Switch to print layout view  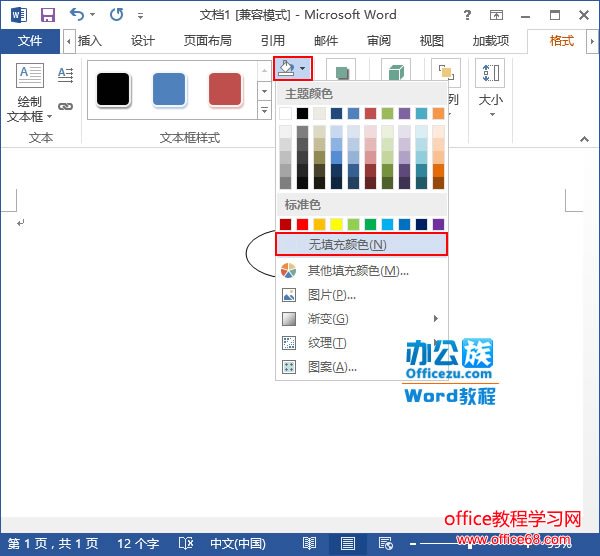coord(347,543)
